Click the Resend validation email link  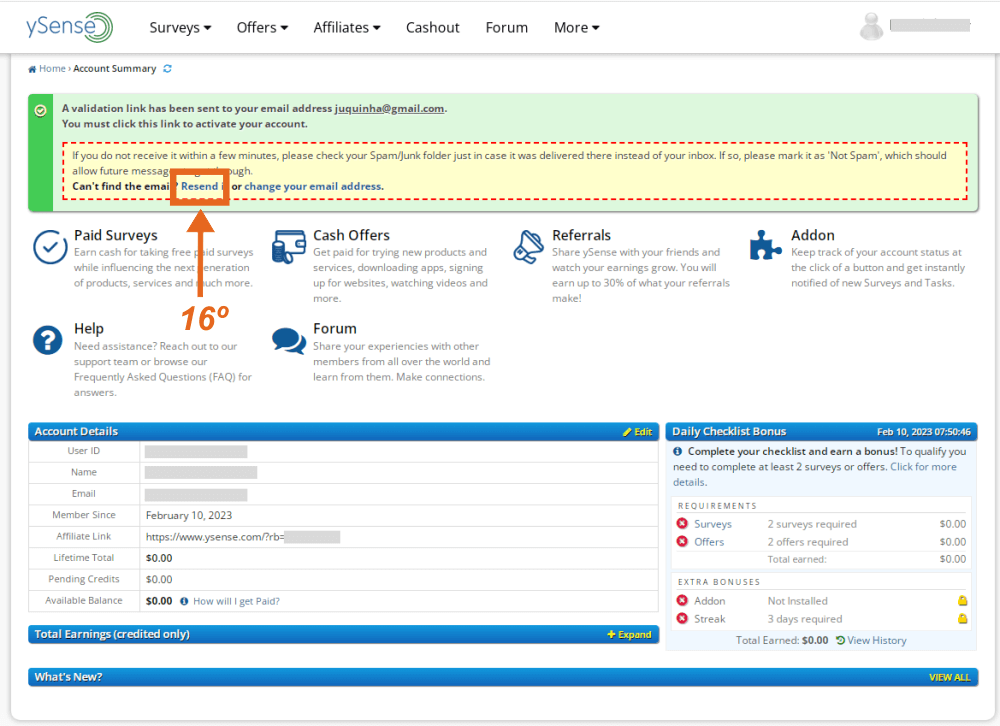coord(200,186)
